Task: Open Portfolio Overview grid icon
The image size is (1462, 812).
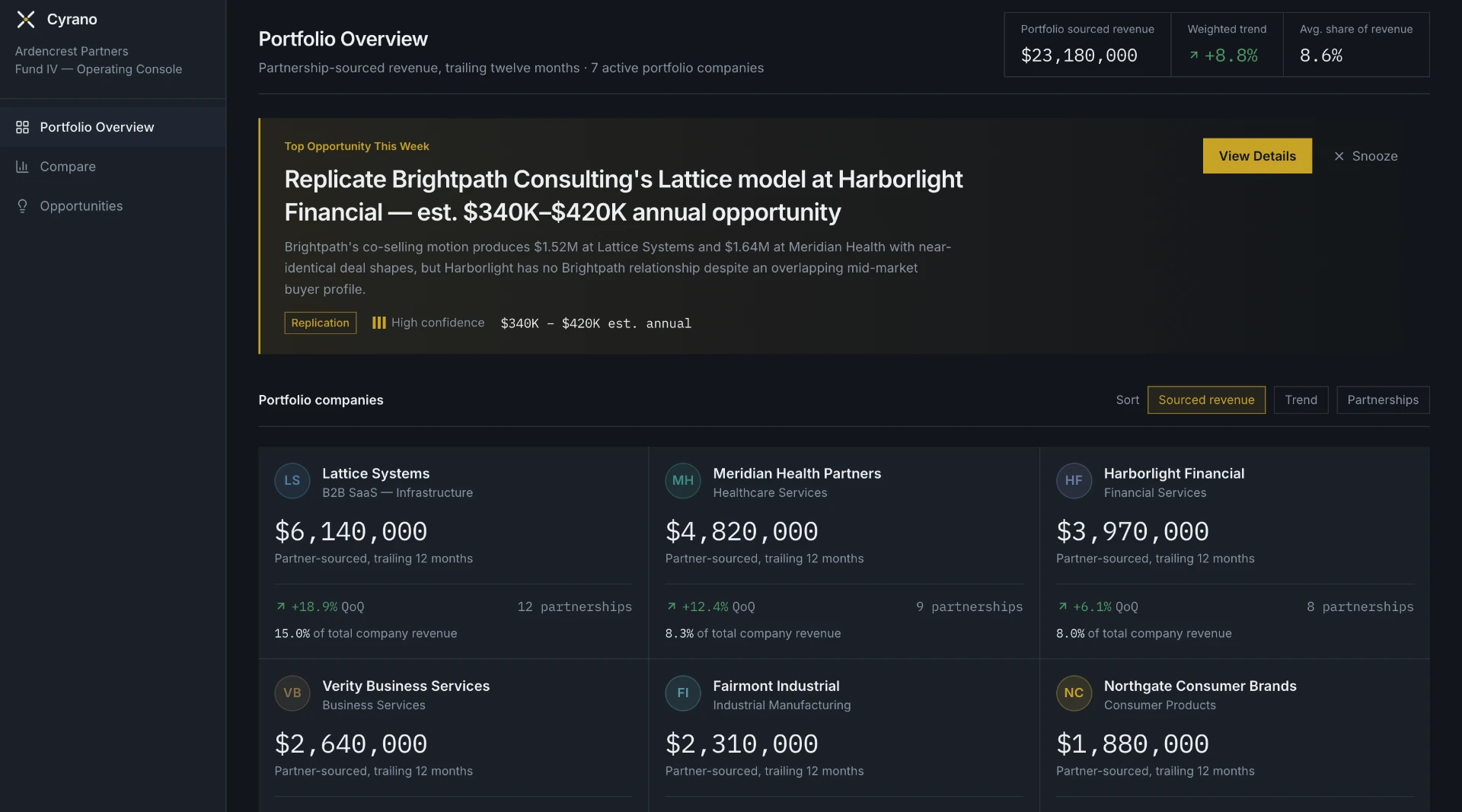Action: (22, 127)
